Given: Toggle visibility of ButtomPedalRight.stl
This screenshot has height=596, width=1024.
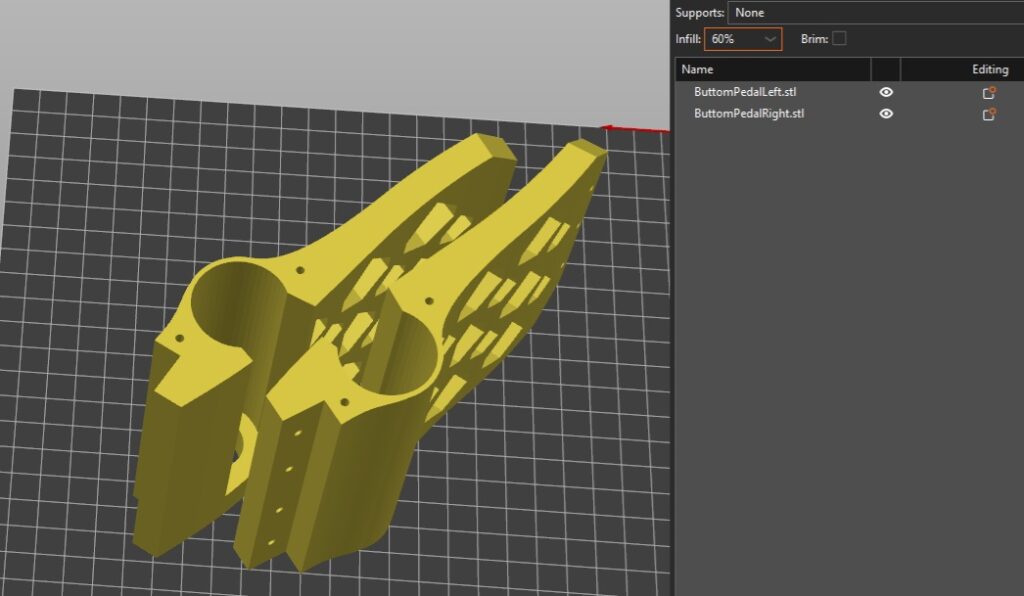Looking at the screenshot, I should (x=886, y=114).
